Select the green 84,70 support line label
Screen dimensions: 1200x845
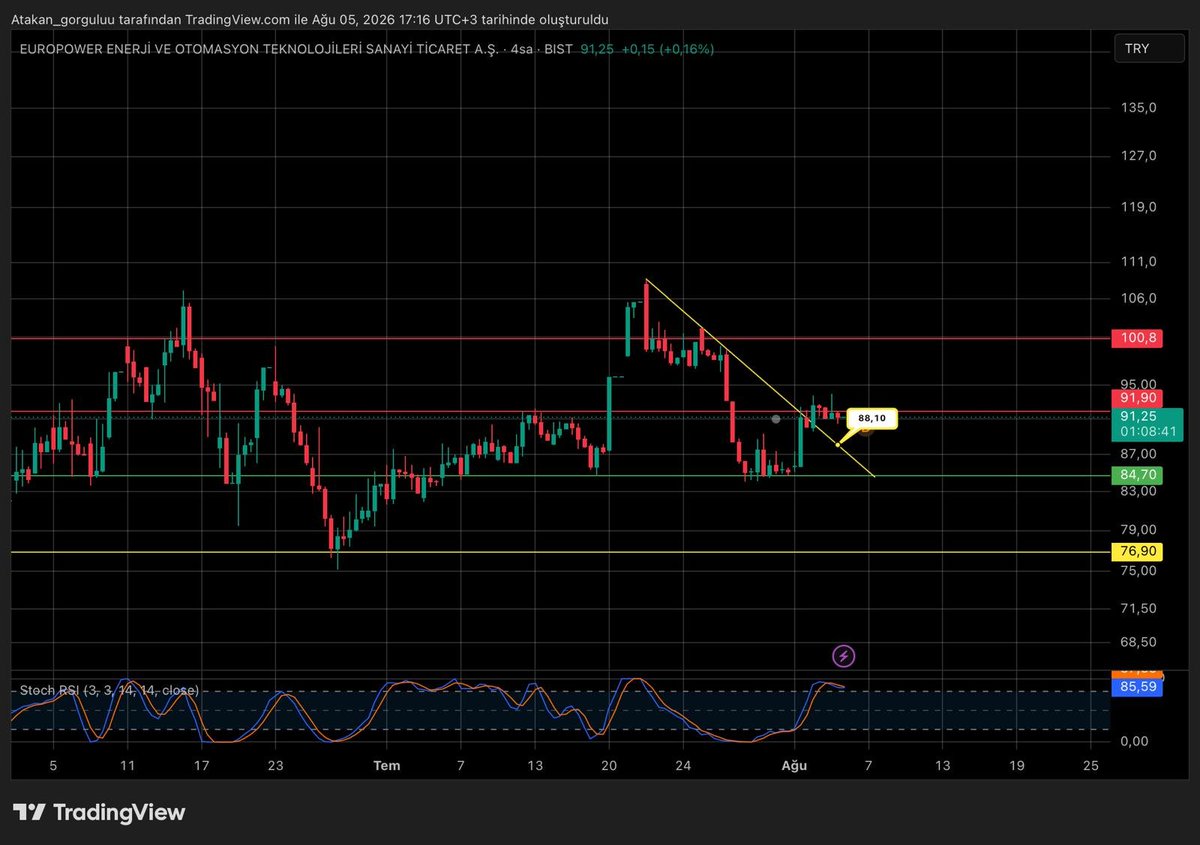[1138, 475]
